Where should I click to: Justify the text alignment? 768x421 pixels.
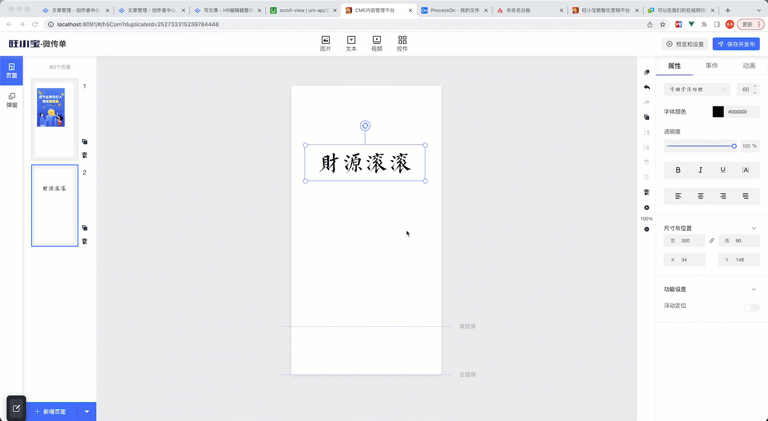745,196
